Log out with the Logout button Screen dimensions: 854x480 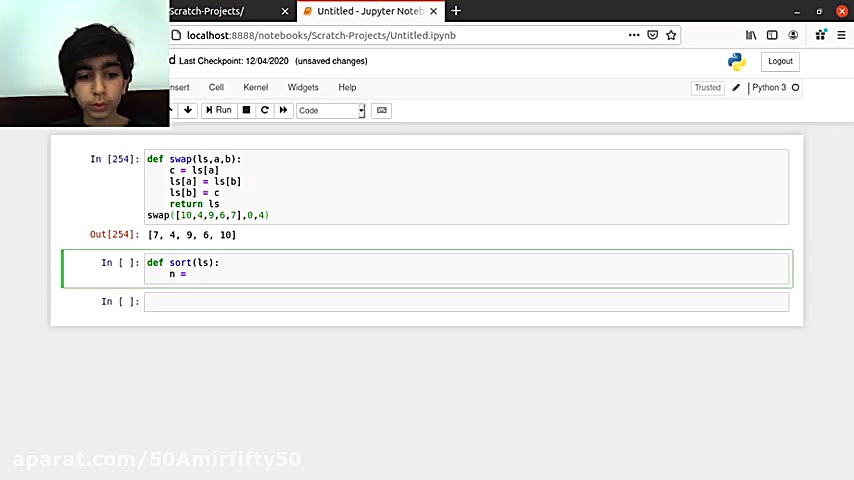tap(780, 61)
